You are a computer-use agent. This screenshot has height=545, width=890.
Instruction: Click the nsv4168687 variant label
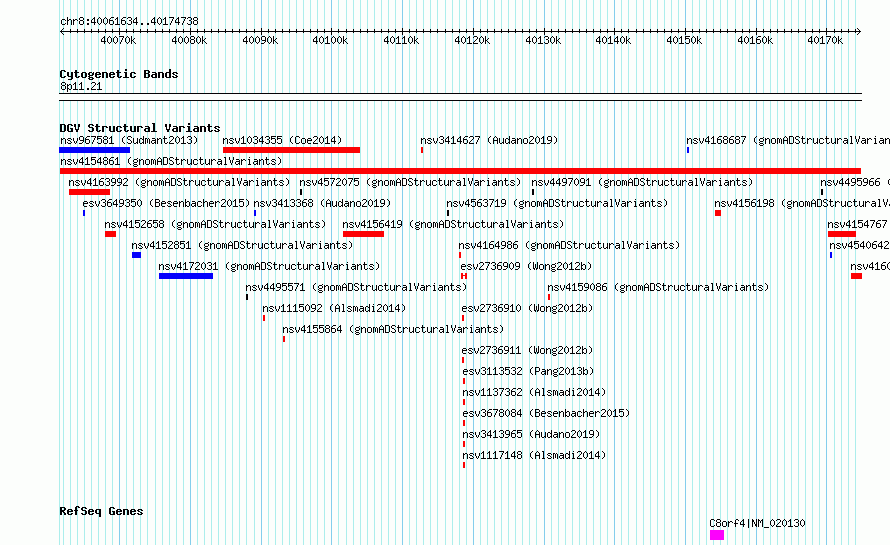(x=788, y=140)
